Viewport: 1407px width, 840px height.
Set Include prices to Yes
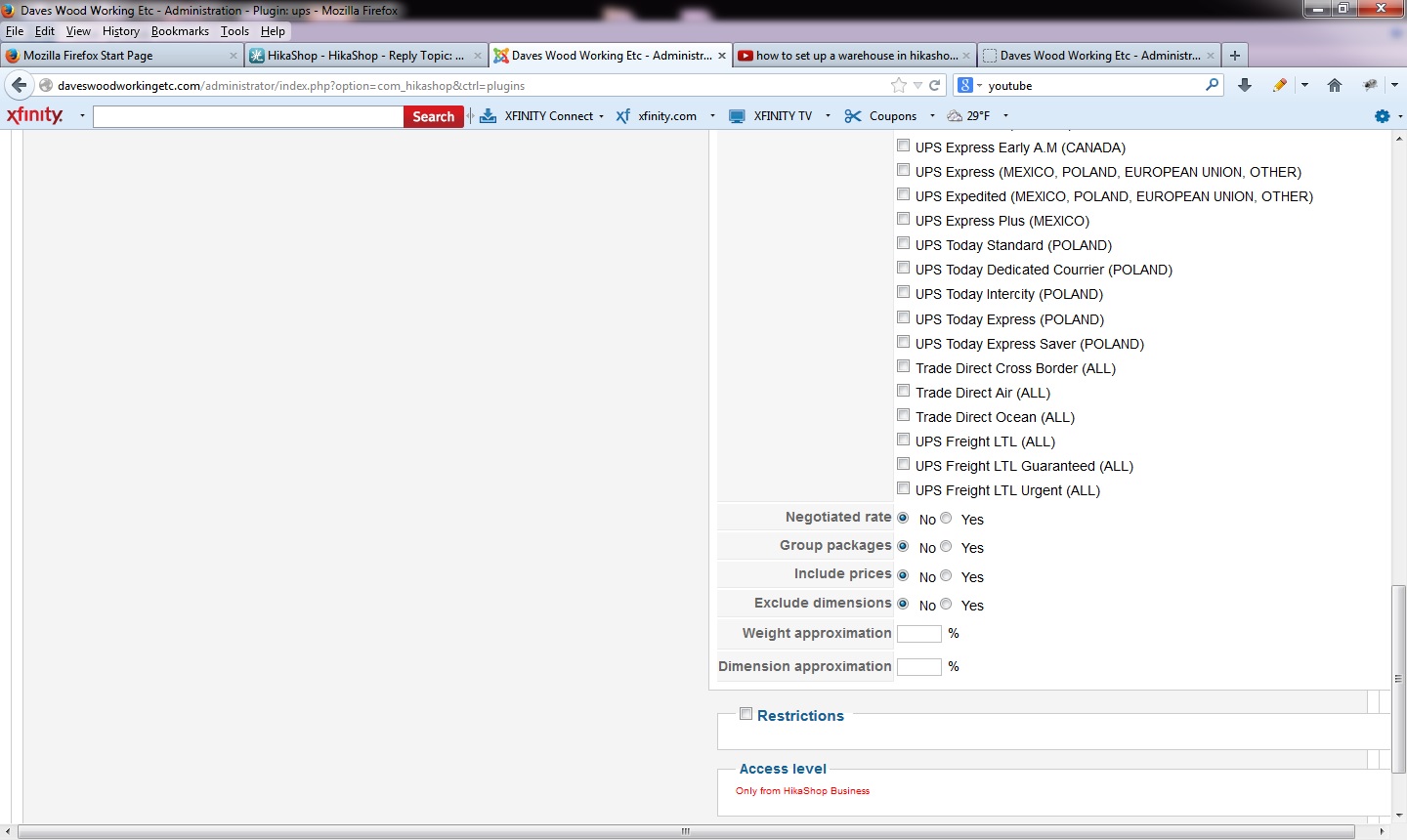point(946,575)
